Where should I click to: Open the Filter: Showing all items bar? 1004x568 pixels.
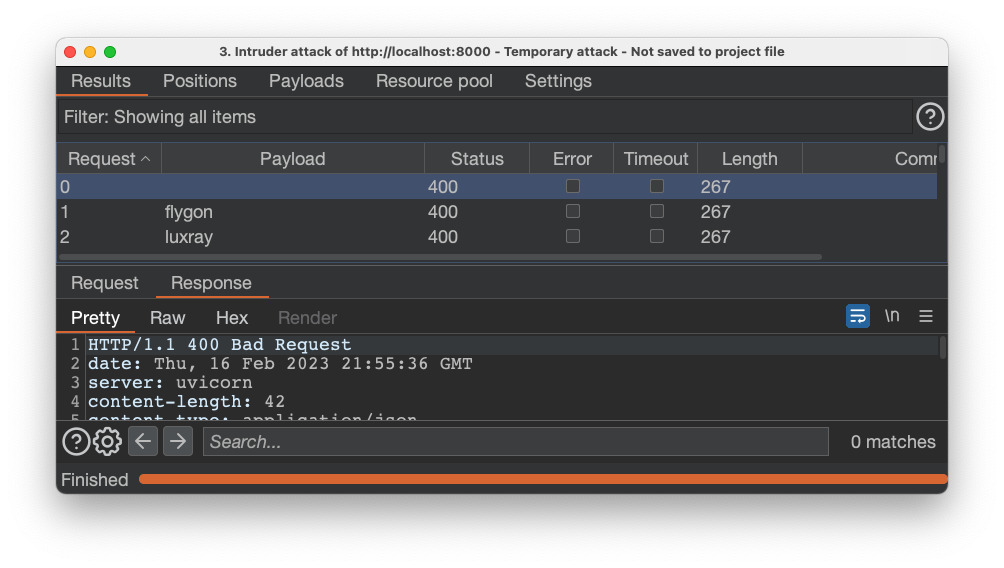pyautogui.click(x=485, y=117)
